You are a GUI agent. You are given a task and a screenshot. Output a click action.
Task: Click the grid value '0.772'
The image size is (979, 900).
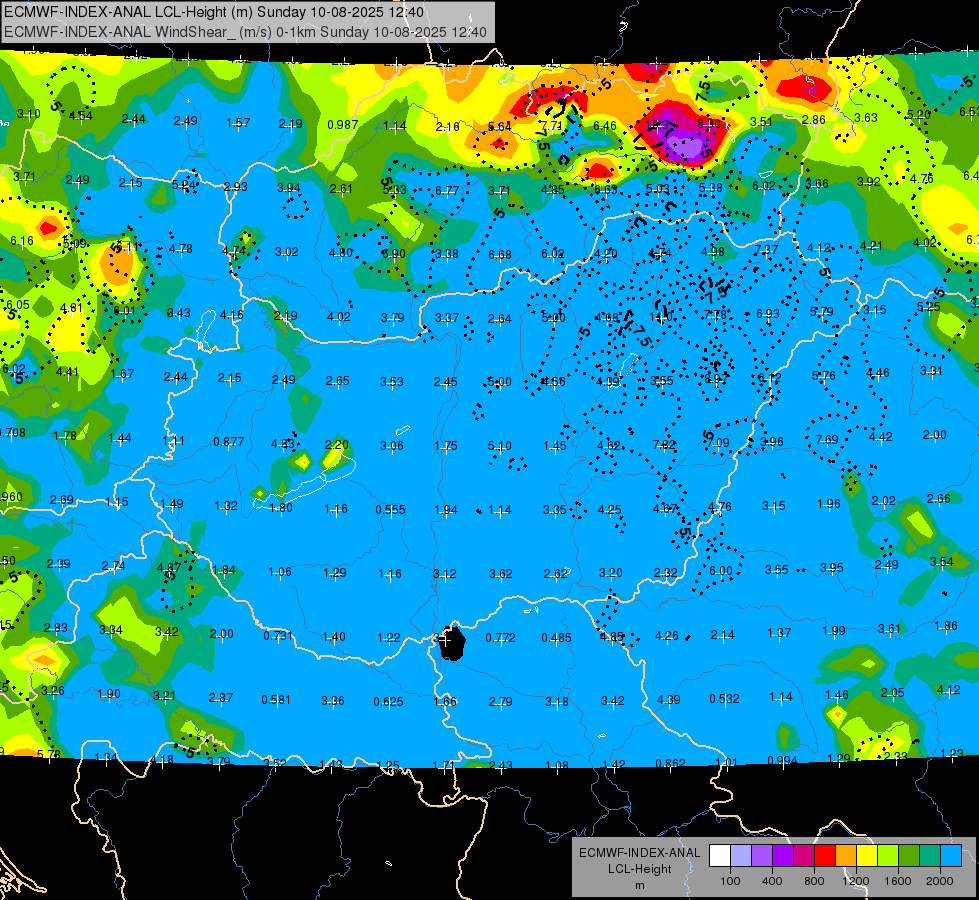[500, 638]
